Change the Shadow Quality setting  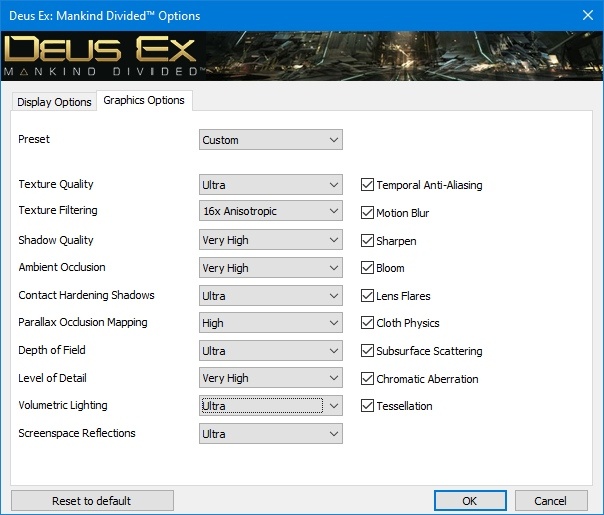click(271, 240)
